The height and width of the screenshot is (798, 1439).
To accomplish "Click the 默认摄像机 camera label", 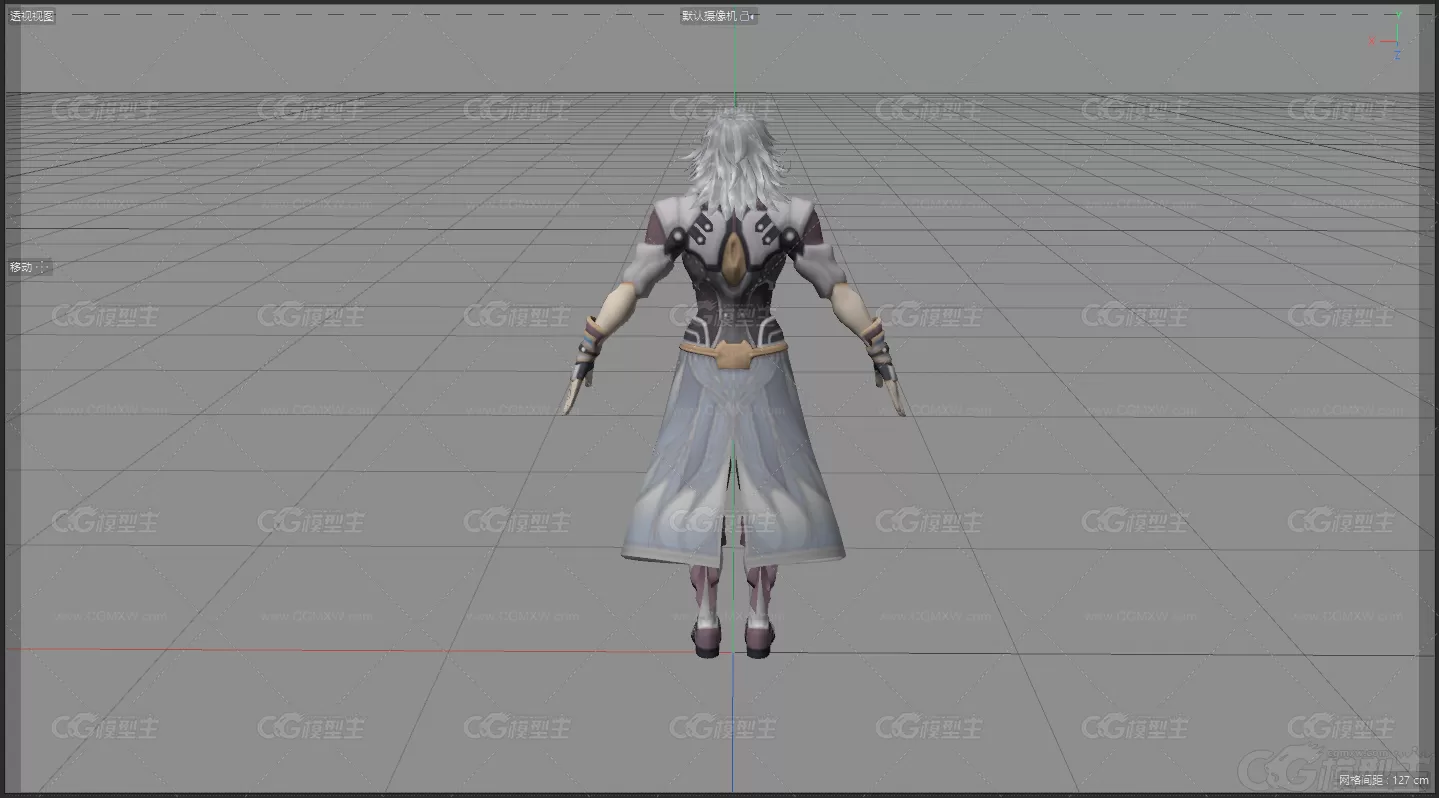I will point(709,16).
